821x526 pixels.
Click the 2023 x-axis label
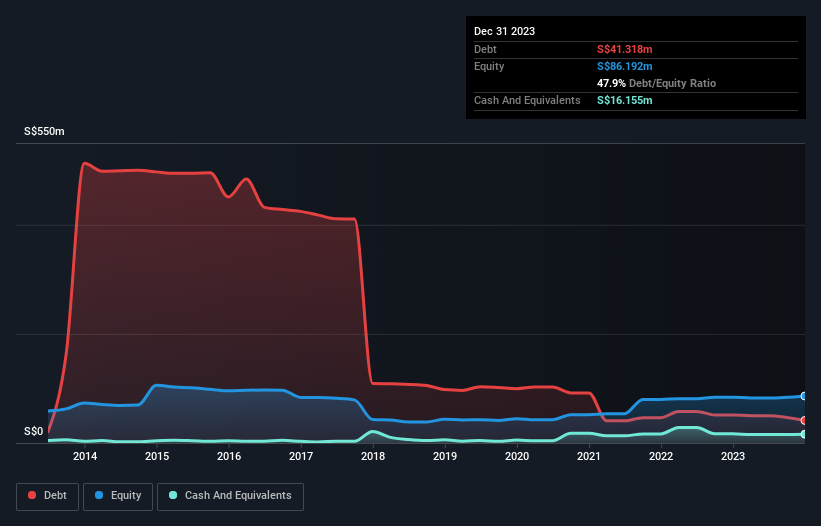(x=733, y=456)
